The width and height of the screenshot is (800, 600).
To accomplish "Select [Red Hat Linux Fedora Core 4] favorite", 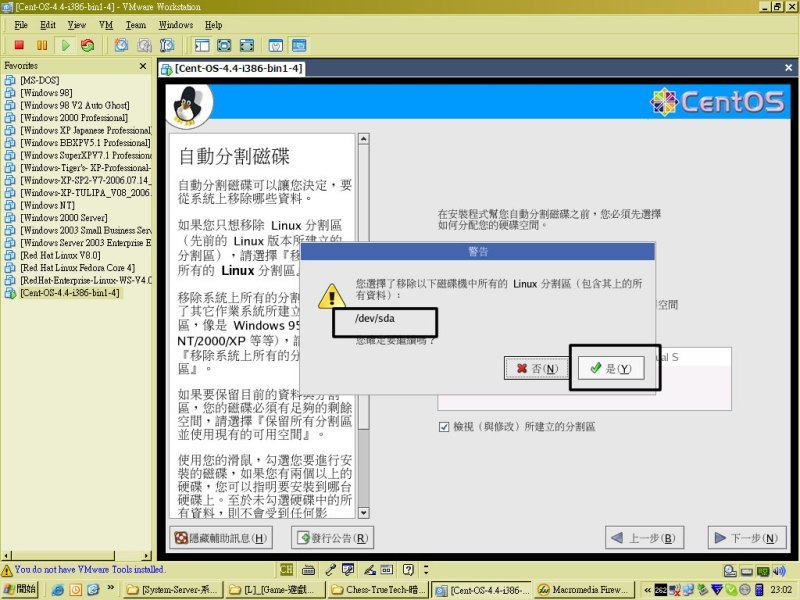I will (x=78, y=268).
